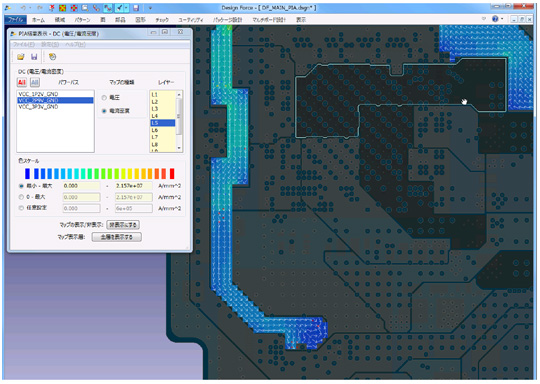540x384 pixels.
Task: Click the dark blue color scale swatch
Action: coord(28,173)
